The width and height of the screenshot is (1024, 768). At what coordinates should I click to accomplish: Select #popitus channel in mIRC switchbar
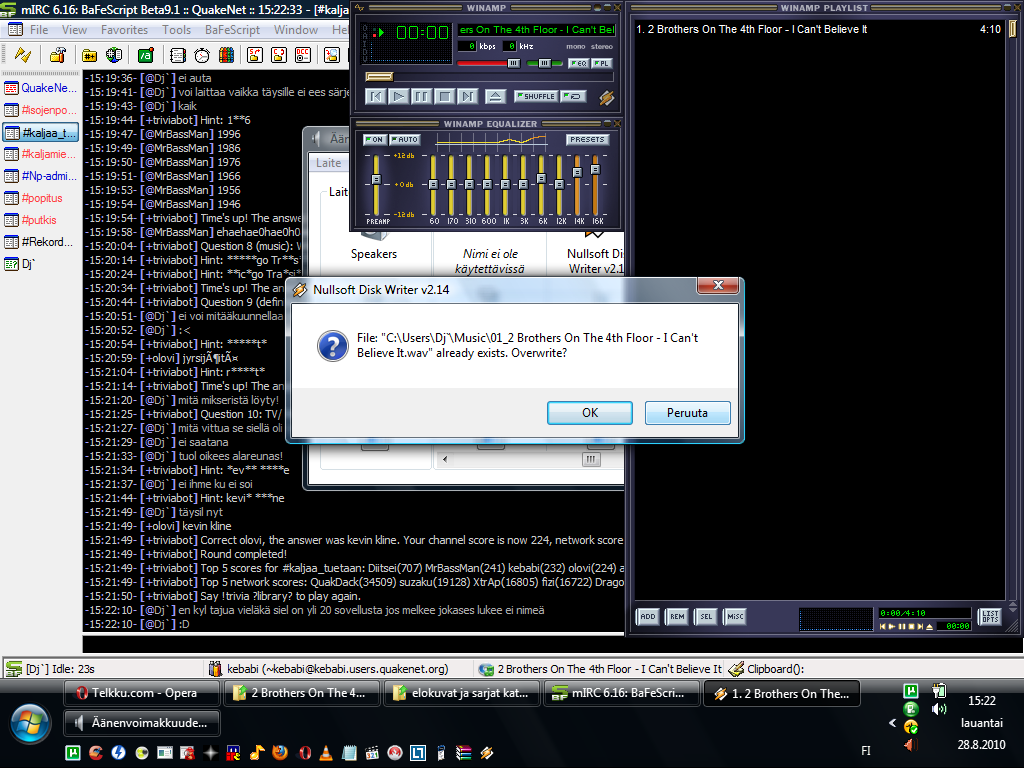click(x=41, y=198)
